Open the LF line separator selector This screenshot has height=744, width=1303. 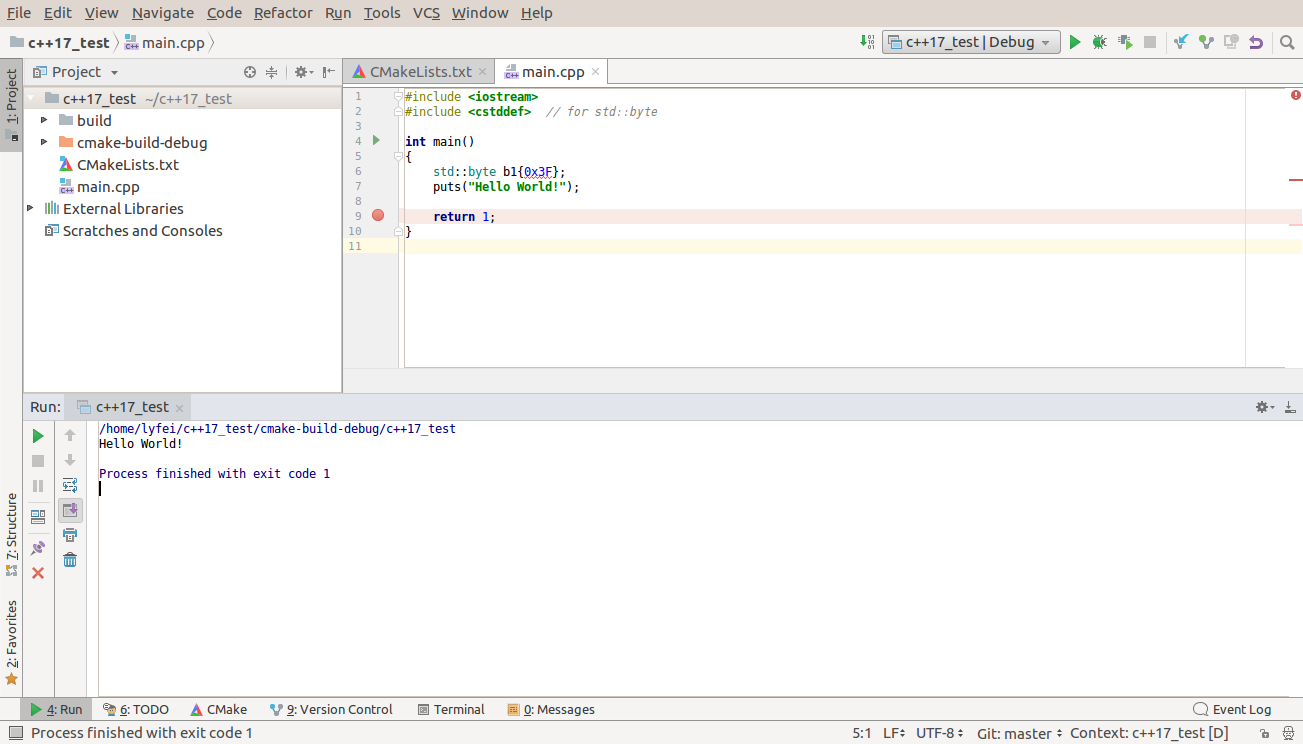pyautogui.click(x=894, y=733)
